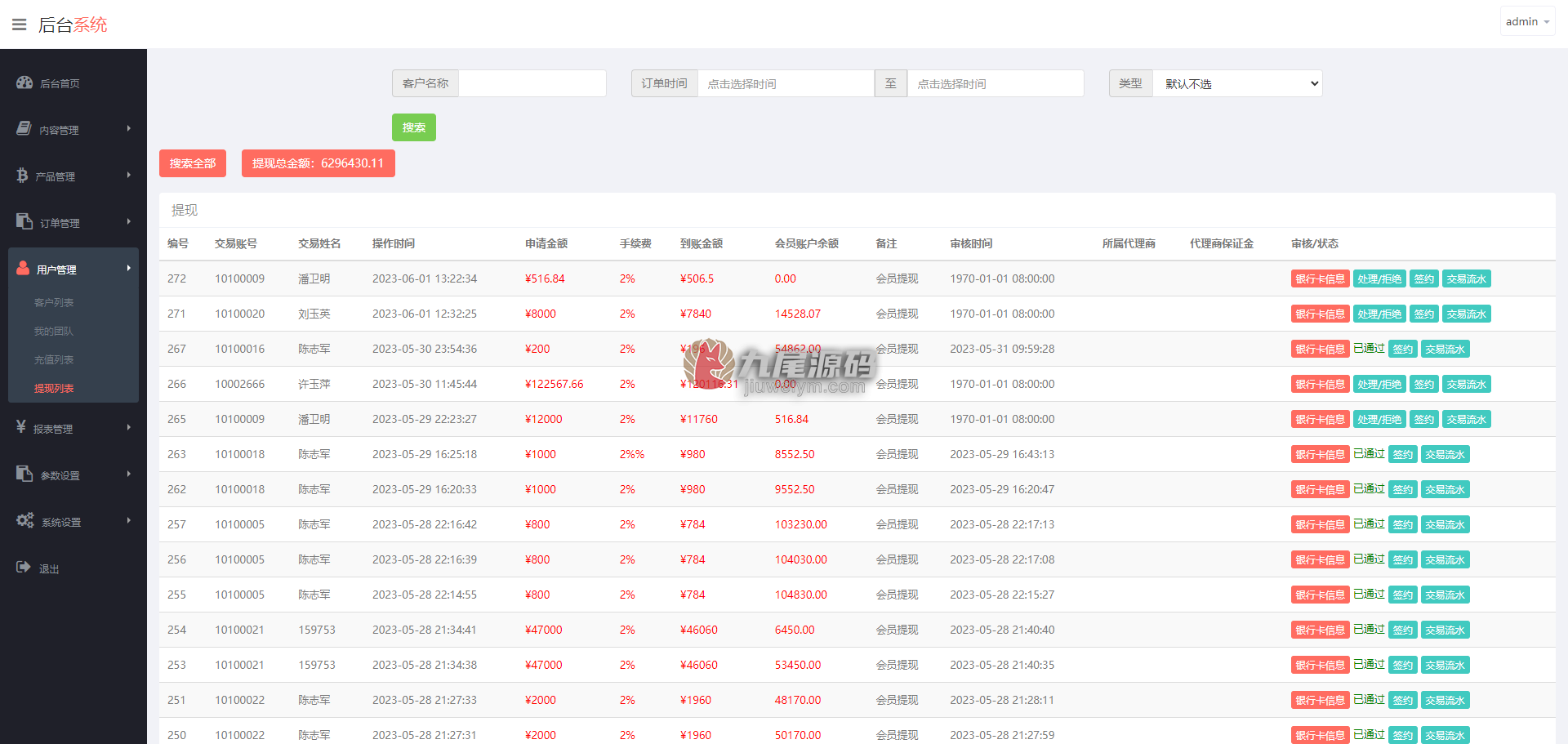The width and height of the screenshot is (1568, 744).
Task: Open the 系统设置 gears icon
Action: coord(25,520)
